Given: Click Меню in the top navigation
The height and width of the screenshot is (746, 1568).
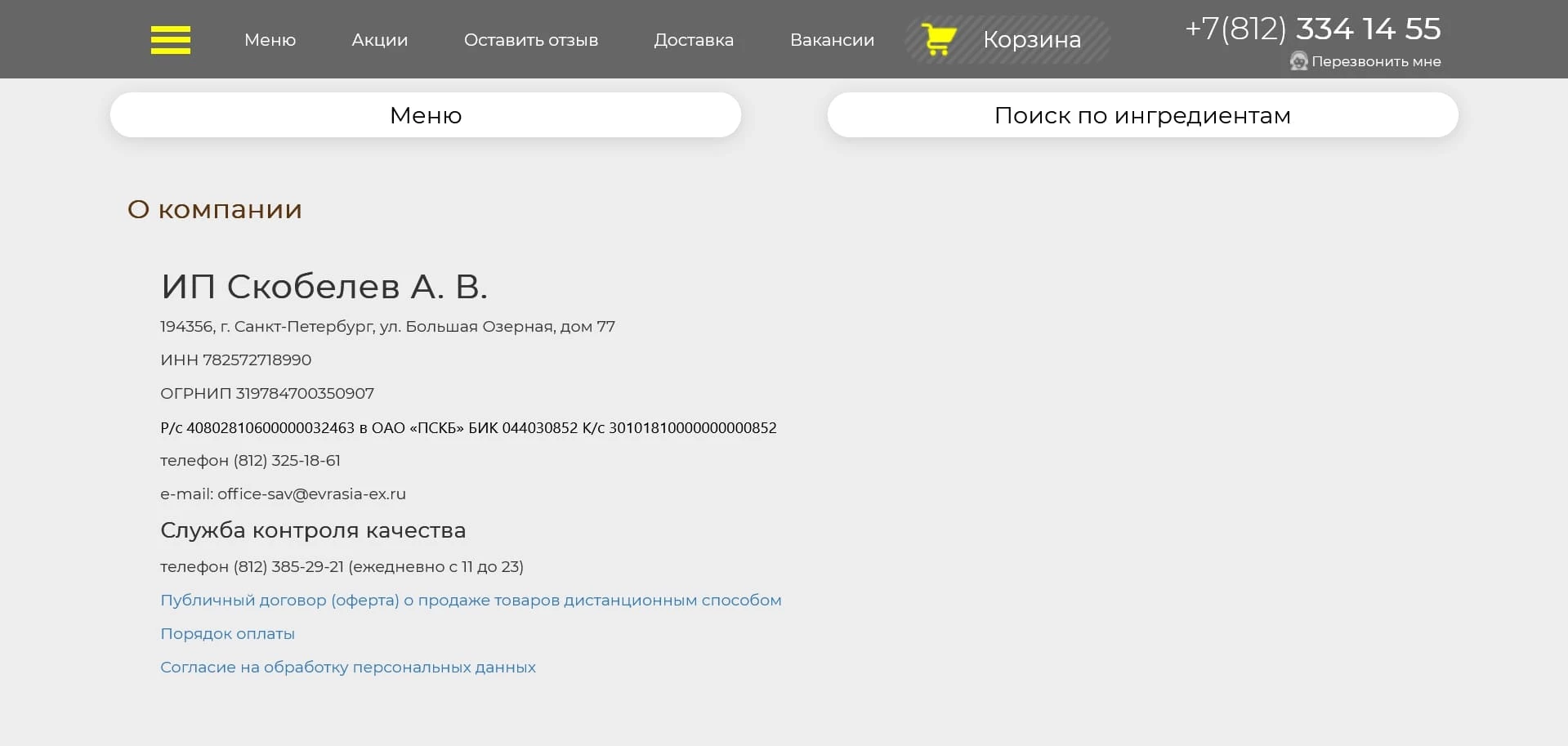Looking at the screenshot, I should 270,40.
